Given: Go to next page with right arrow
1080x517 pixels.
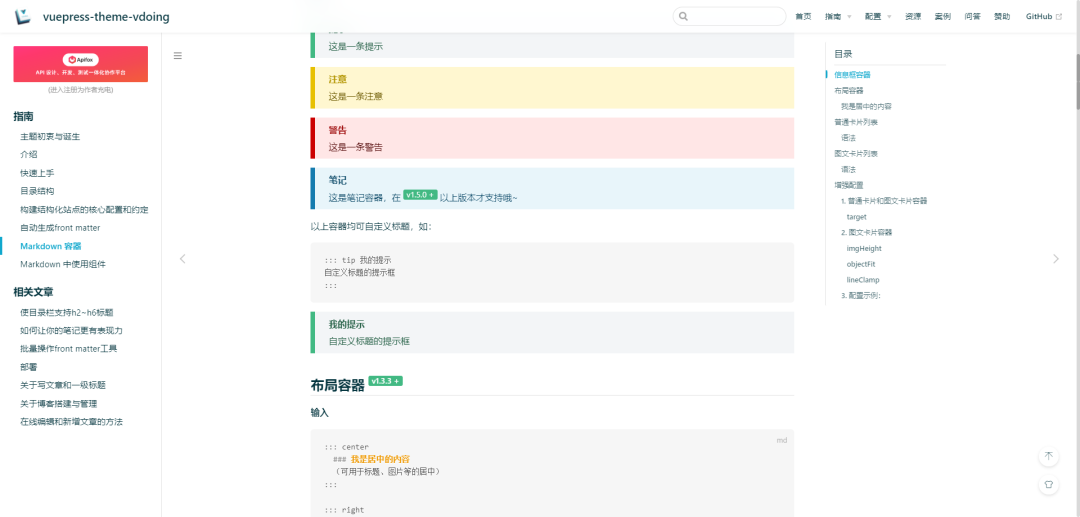Looking at the screenshot, I should pos(1056,259).
